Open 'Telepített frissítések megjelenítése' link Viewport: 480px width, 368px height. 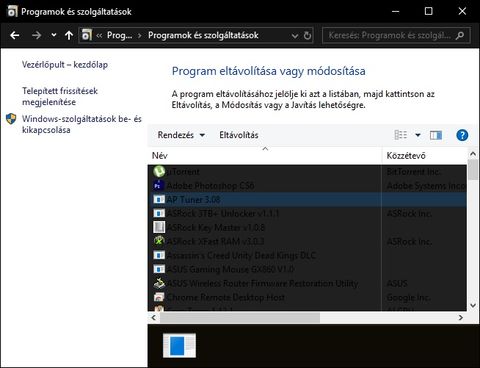point(60,96)
